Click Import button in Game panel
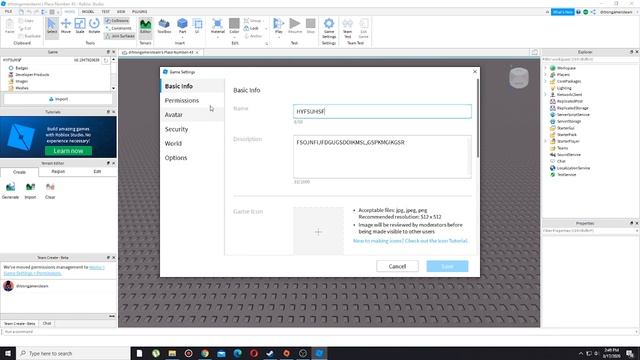This screenshot has height=360, width=640. pyautogui.click(x=58, y=99)
